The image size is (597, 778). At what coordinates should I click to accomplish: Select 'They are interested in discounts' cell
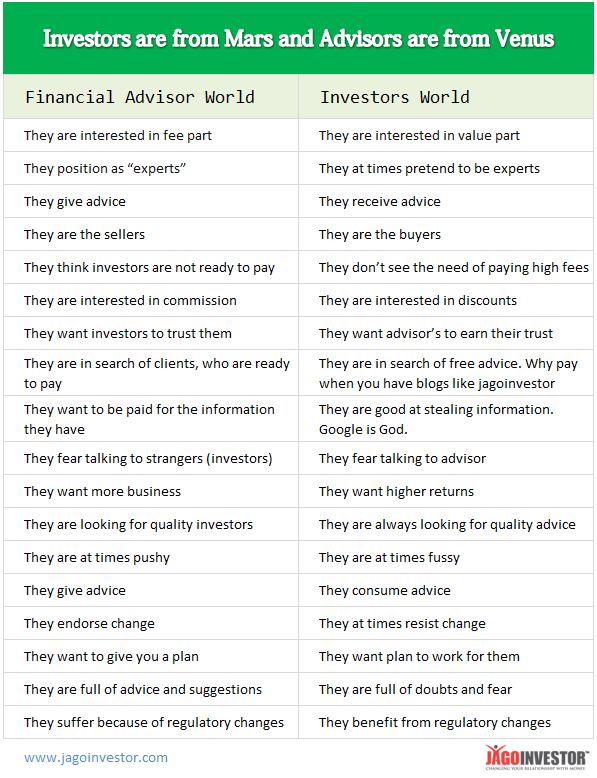[x=446, y=300]
